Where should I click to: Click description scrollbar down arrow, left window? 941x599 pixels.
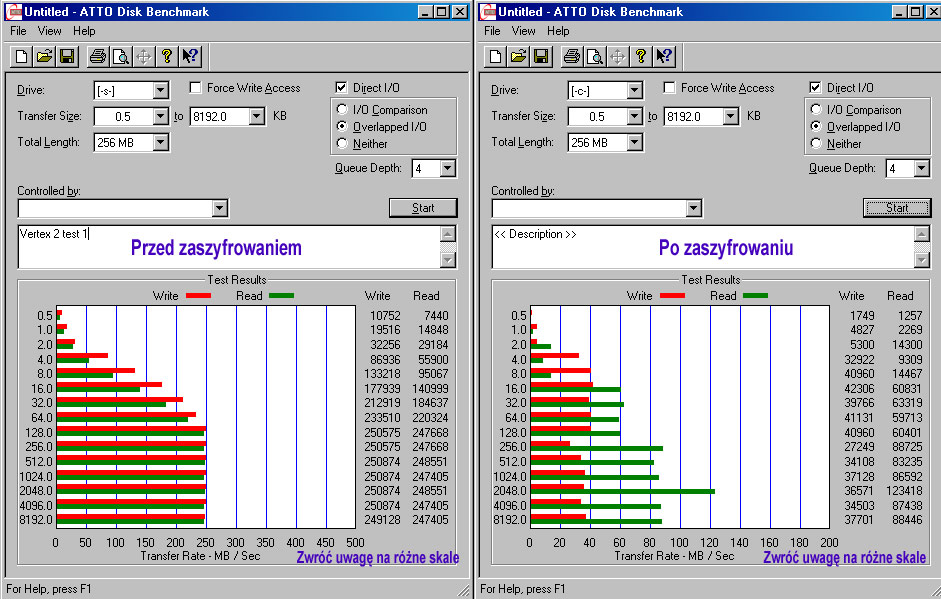pos(448,260)
